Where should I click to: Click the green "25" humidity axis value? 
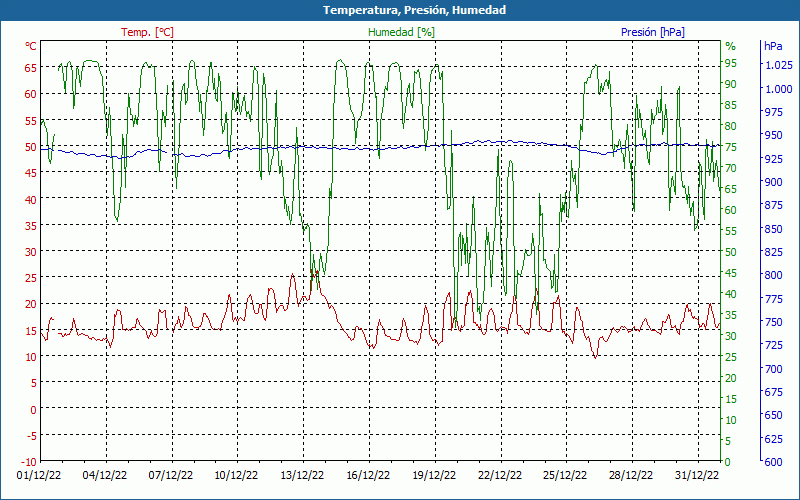coord(731,357)
